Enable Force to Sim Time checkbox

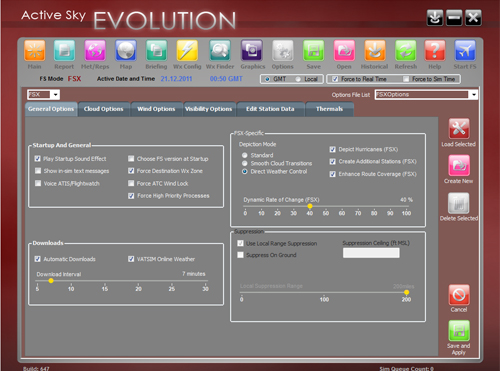406,79
